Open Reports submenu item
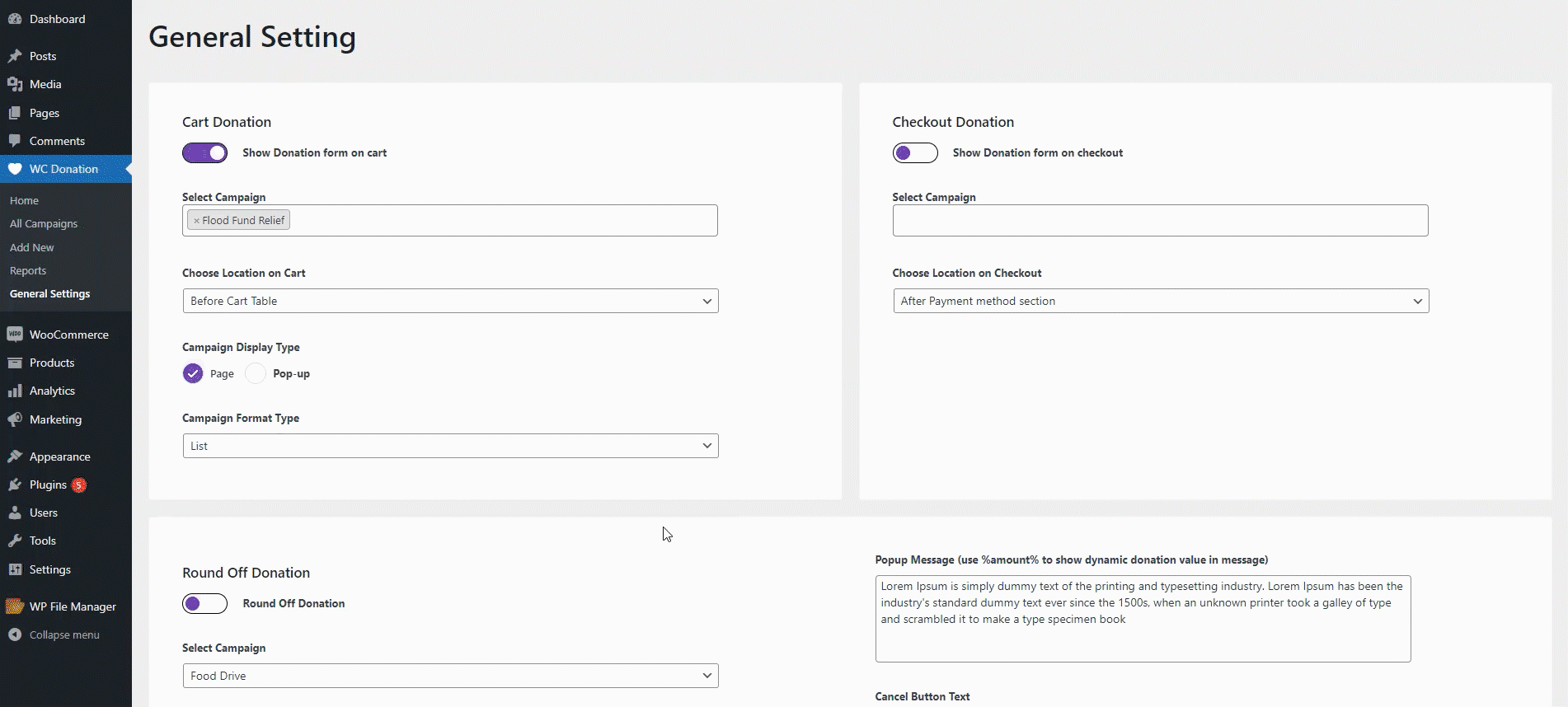Viewport: 1568px width, 707px height. [28, 270]
